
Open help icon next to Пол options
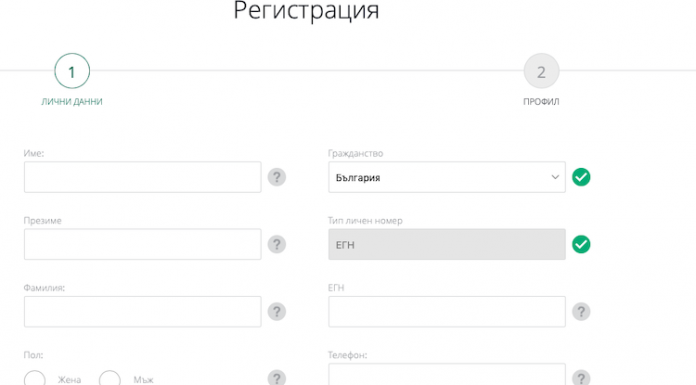277,378
